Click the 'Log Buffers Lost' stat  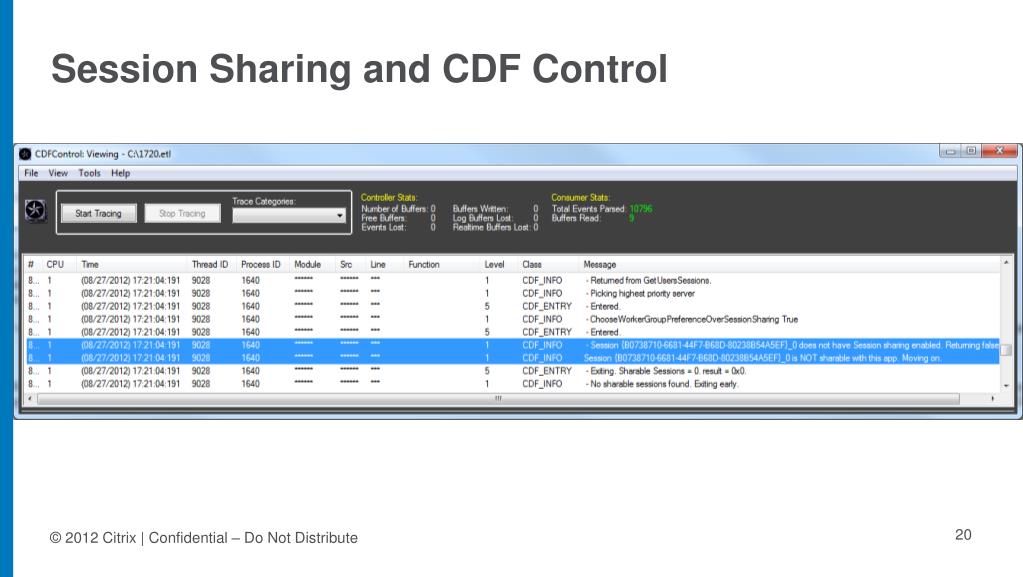point(495,218)
